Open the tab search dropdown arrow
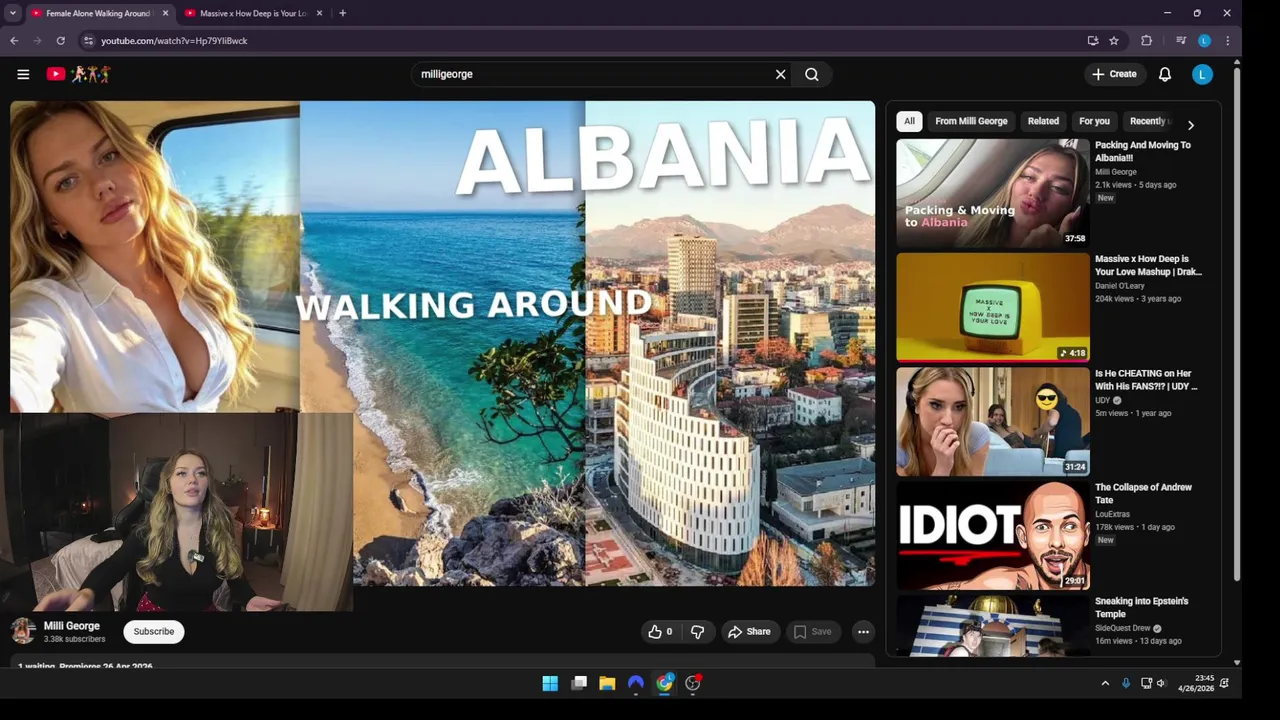 (x=13, y=13)
